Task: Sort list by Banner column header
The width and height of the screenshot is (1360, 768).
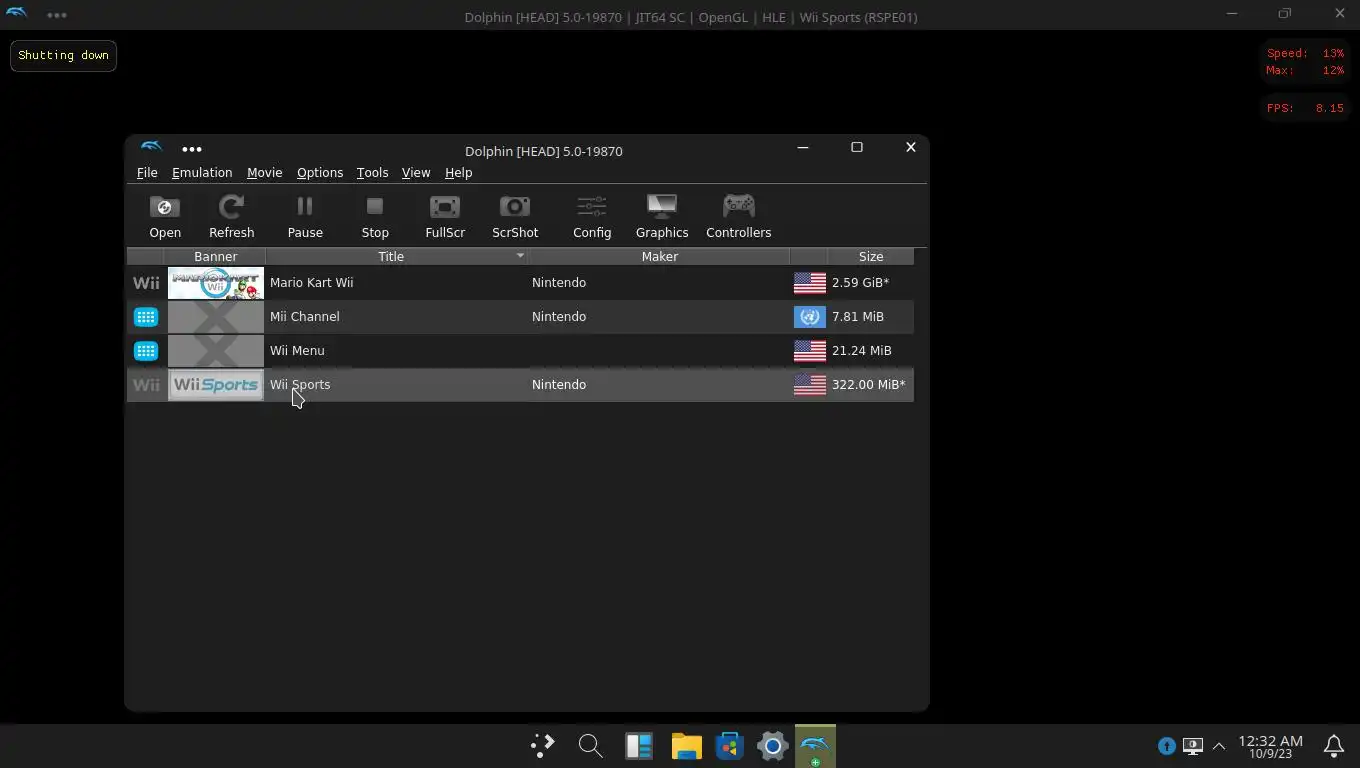Action: 216,256
